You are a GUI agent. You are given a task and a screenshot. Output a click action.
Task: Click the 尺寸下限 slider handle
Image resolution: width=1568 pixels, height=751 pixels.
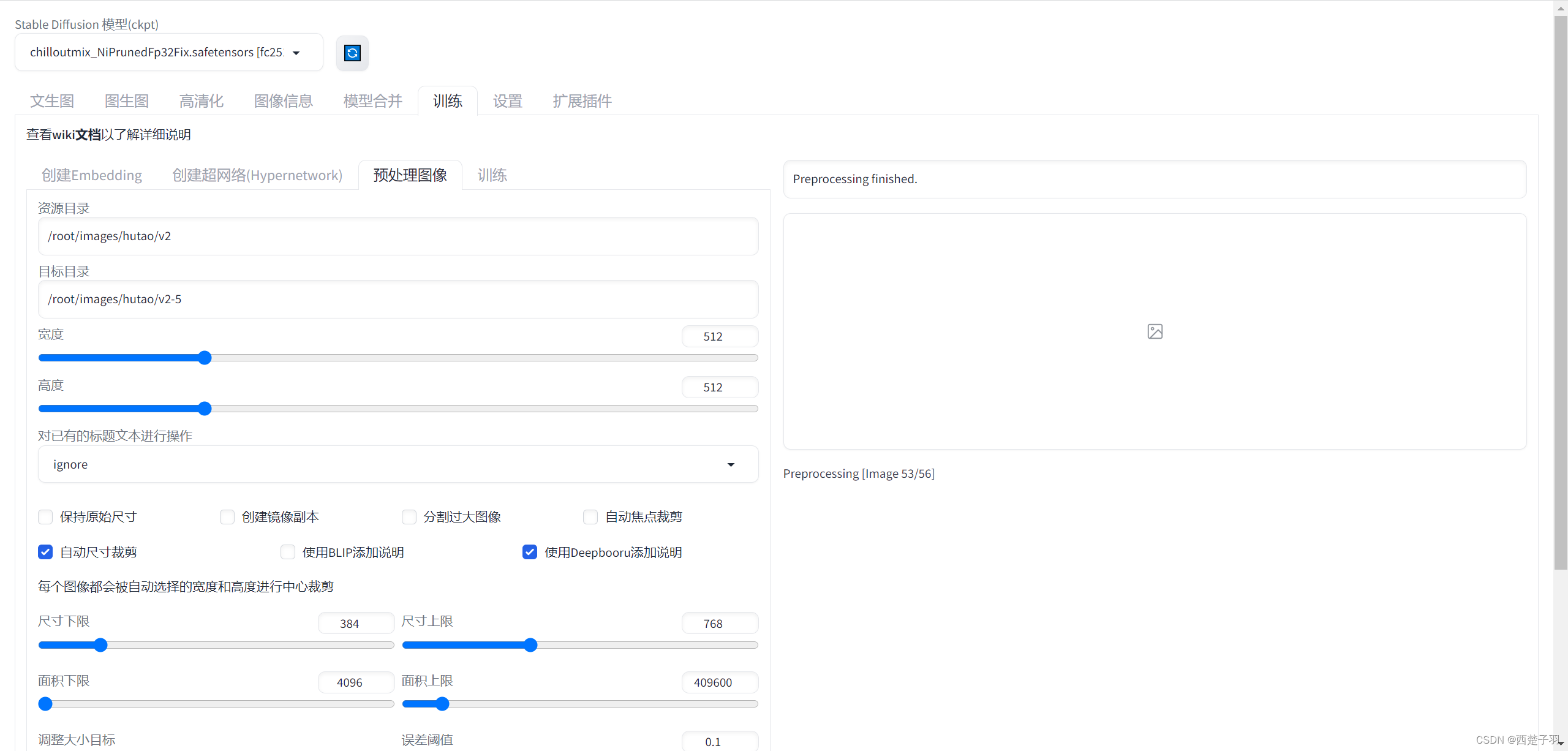[101, 645]
